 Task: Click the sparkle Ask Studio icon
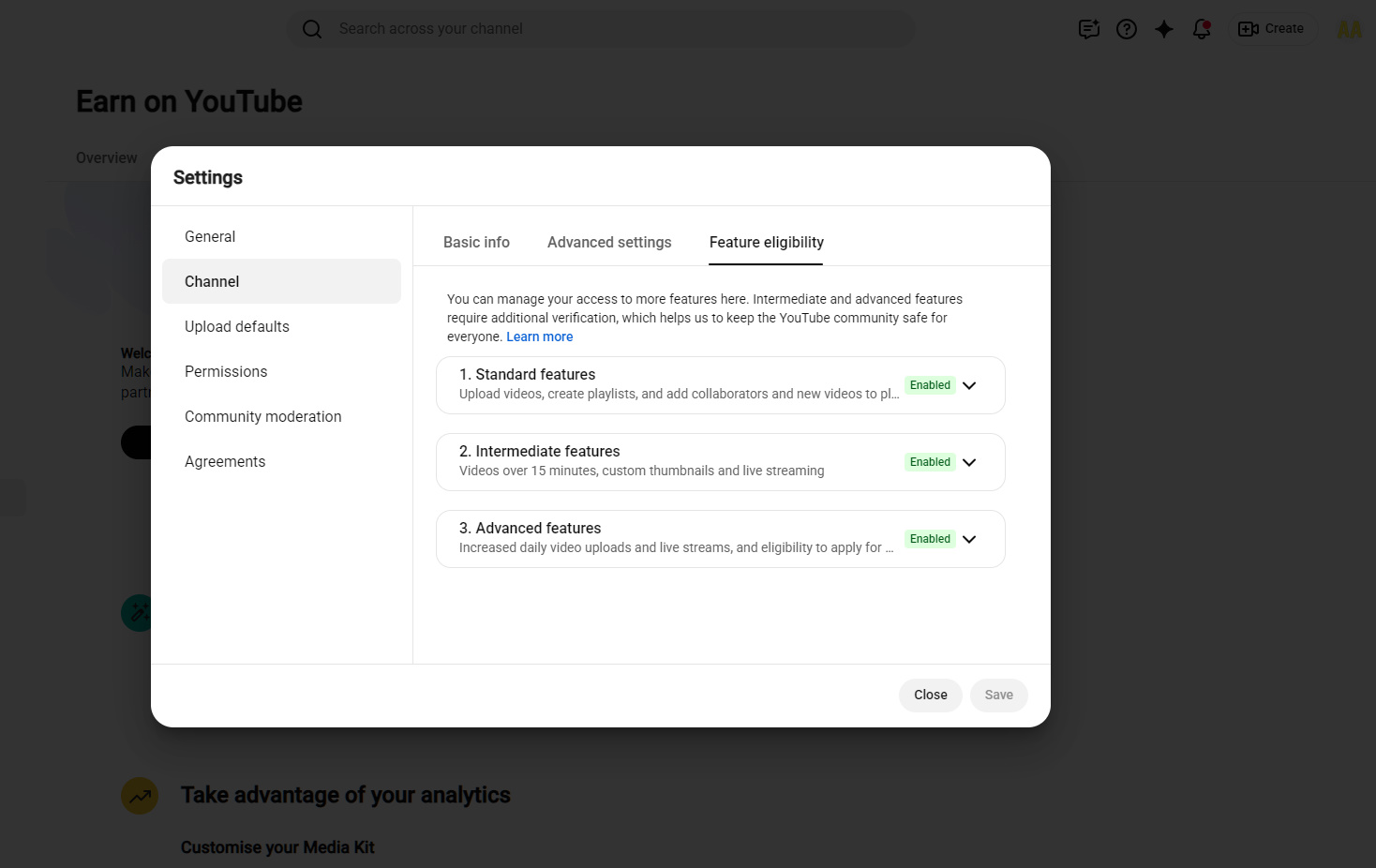tap(1164, 29)
